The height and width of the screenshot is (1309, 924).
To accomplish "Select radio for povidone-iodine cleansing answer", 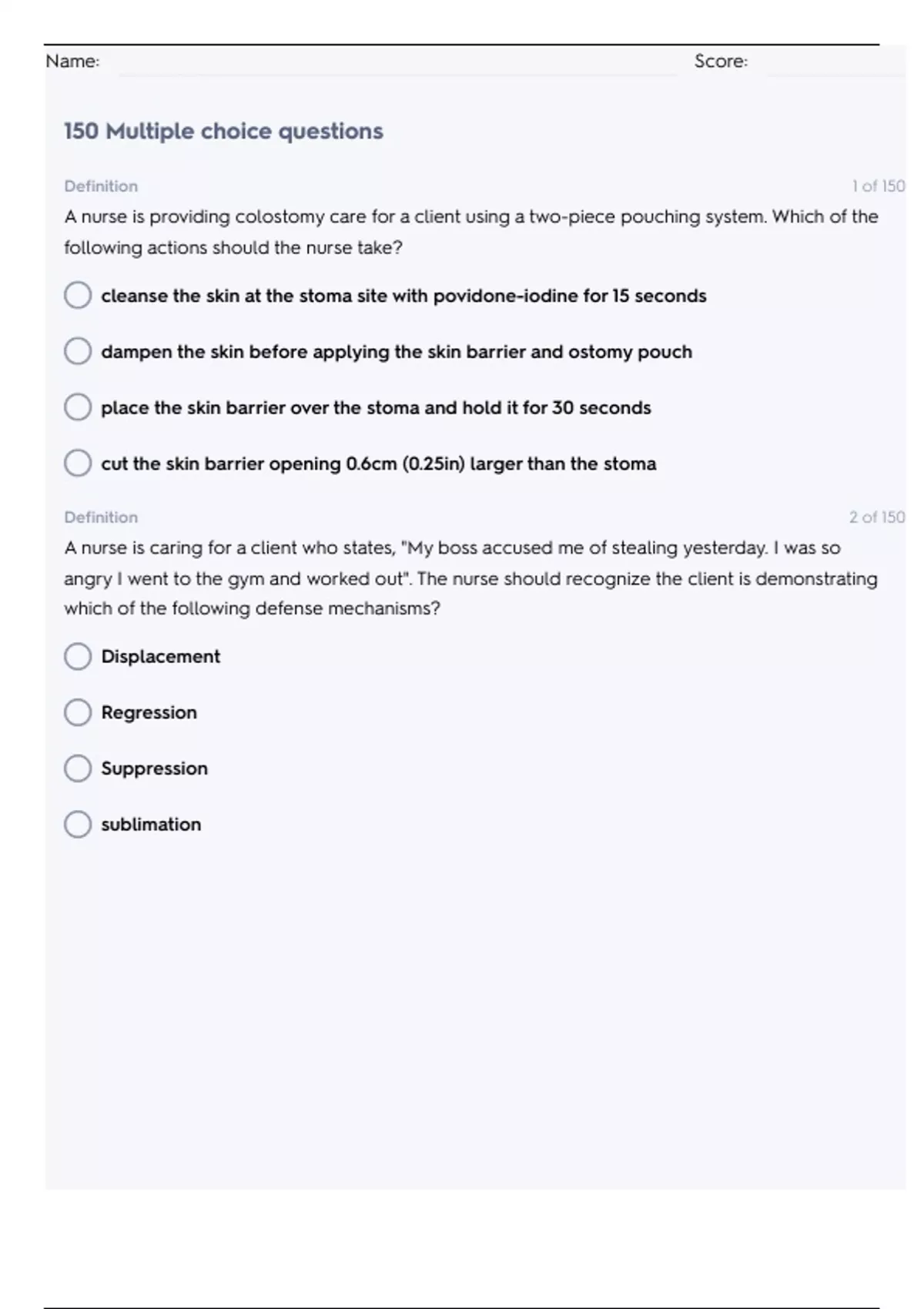I will point(78,295).
